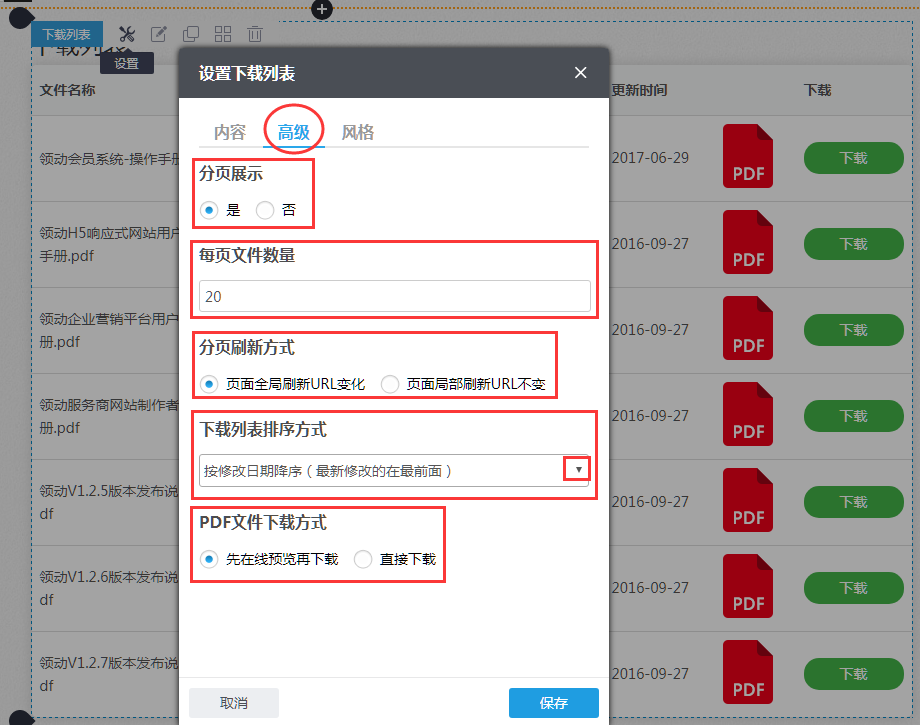Click the grid layout icon on the toolbar

click(222, 33)
